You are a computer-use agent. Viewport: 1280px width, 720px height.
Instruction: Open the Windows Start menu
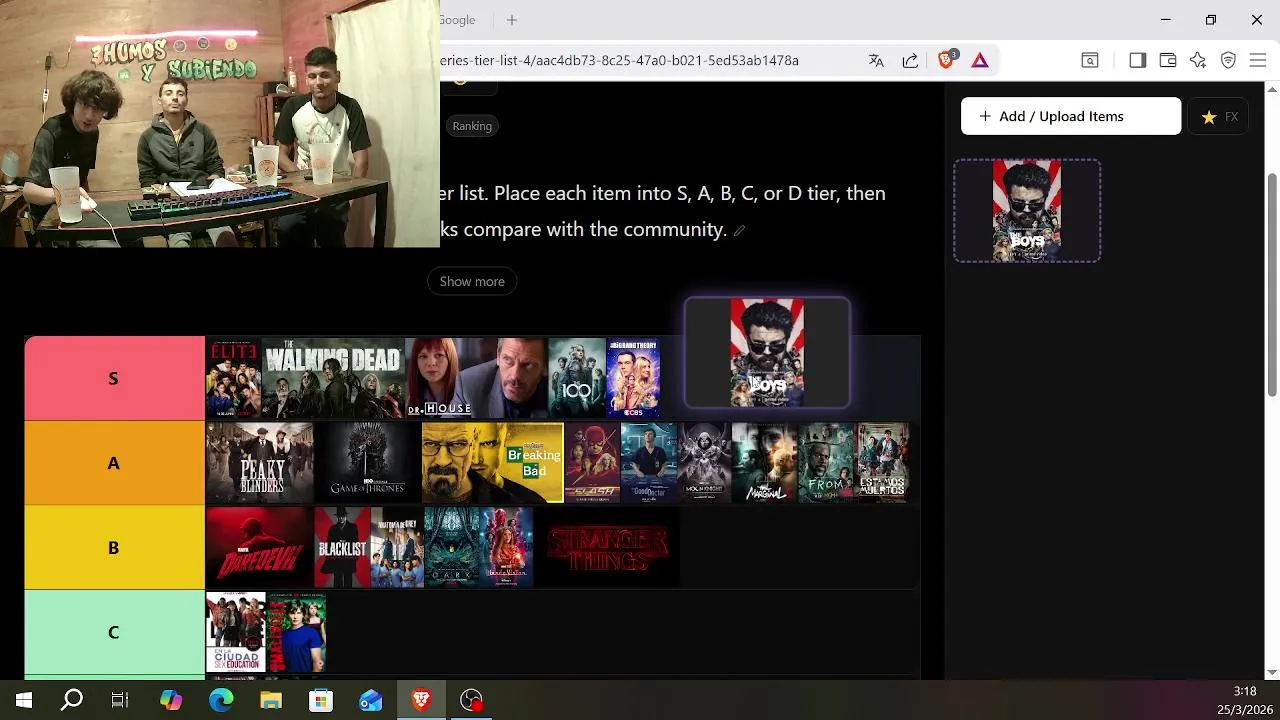(24, 700)
